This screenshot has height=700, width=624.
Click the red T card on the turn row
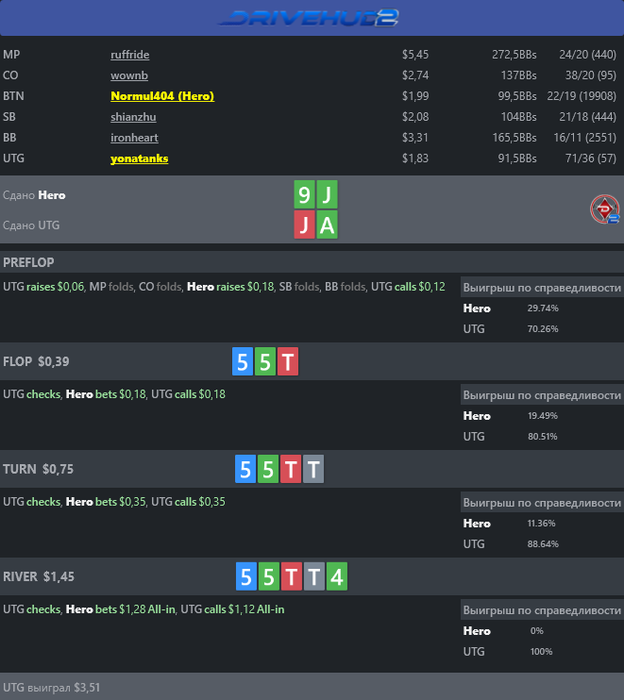pos(291,469)
